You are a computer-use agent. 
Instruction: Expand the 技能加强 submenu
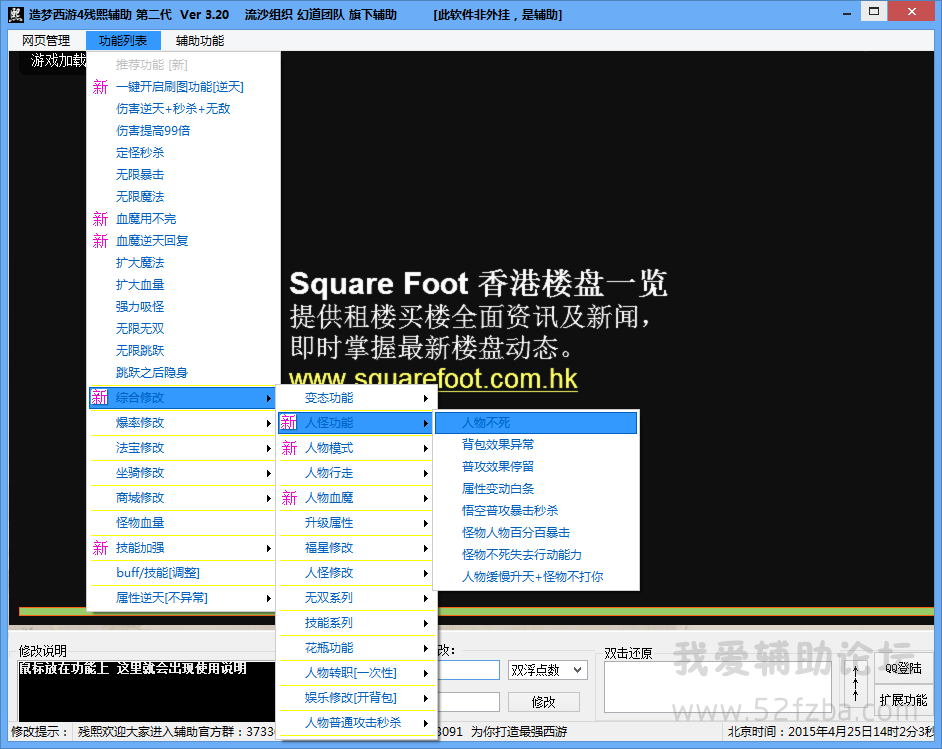click(x=182, y=548)
